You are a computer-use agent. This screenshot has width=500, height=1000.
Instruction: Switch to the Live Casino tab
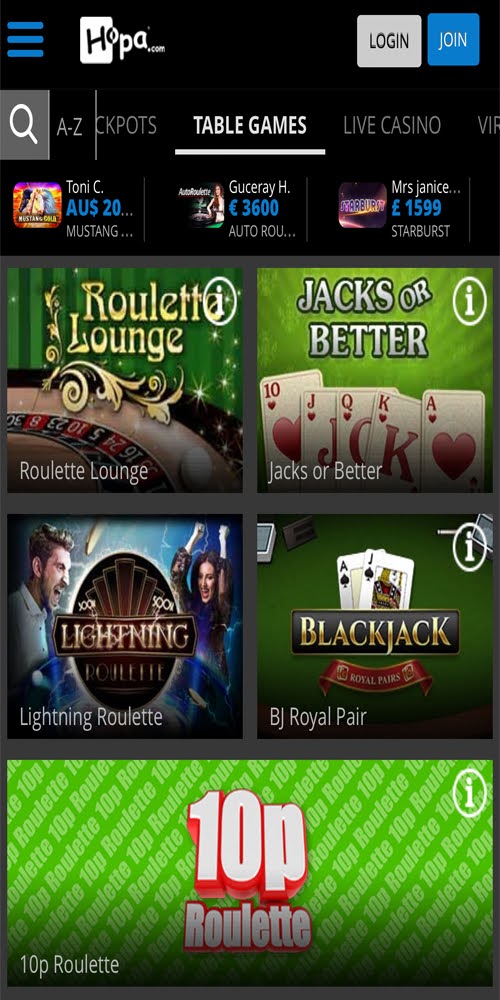coord(392,126)
